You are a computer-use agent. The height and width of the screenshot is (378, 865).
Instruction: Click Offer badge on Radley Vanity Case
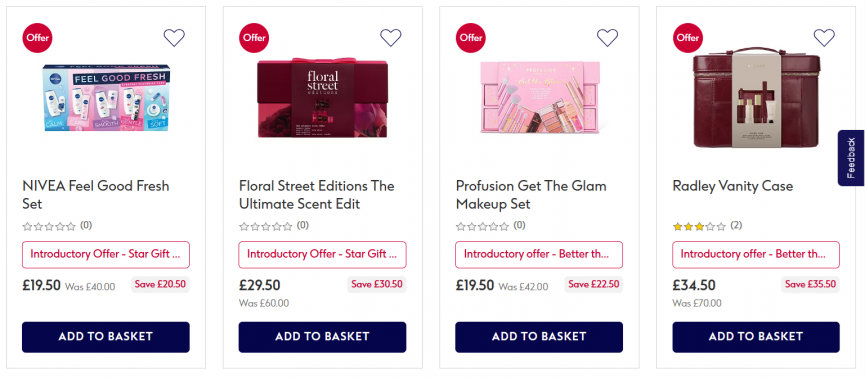(687, 38)
